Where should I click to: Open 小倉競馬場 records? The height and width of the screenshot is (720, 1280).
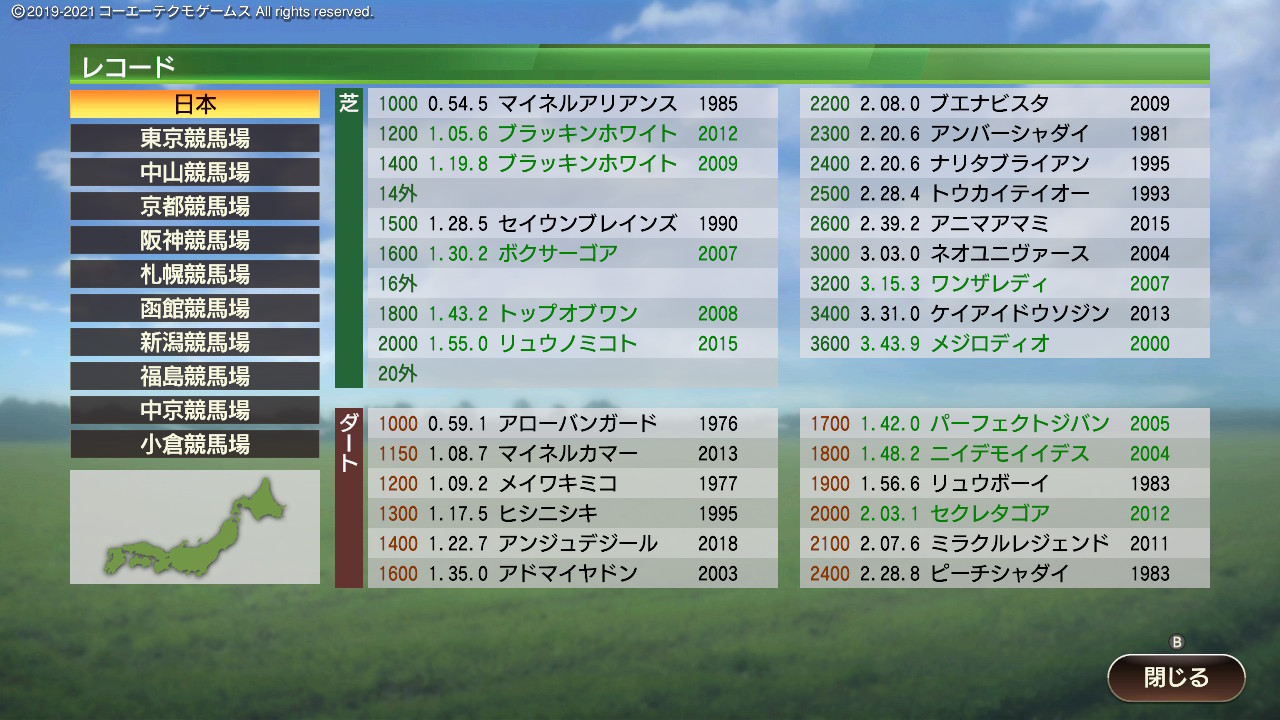tap(195, 444)
